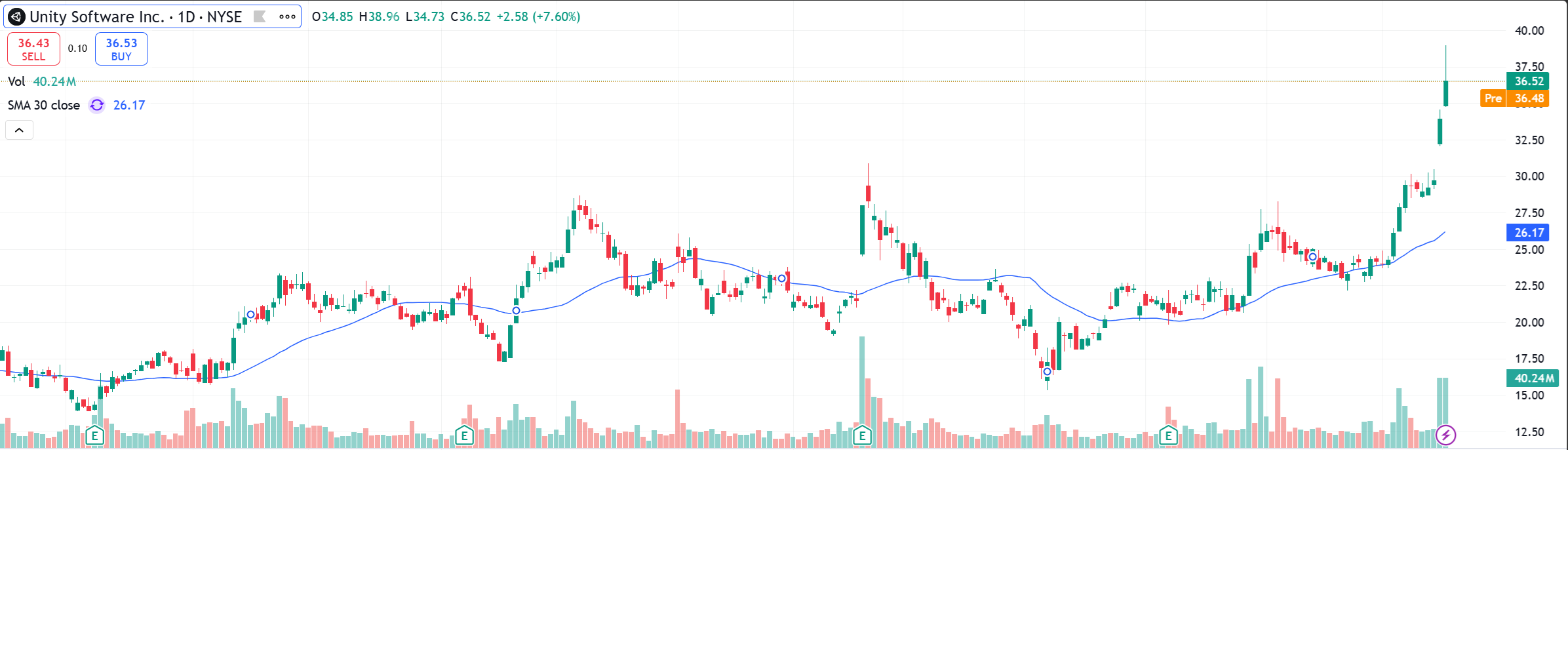Click the green 36.52 last price label
Viewport: 1568px width, 665px height.
tap(1528, 81)
